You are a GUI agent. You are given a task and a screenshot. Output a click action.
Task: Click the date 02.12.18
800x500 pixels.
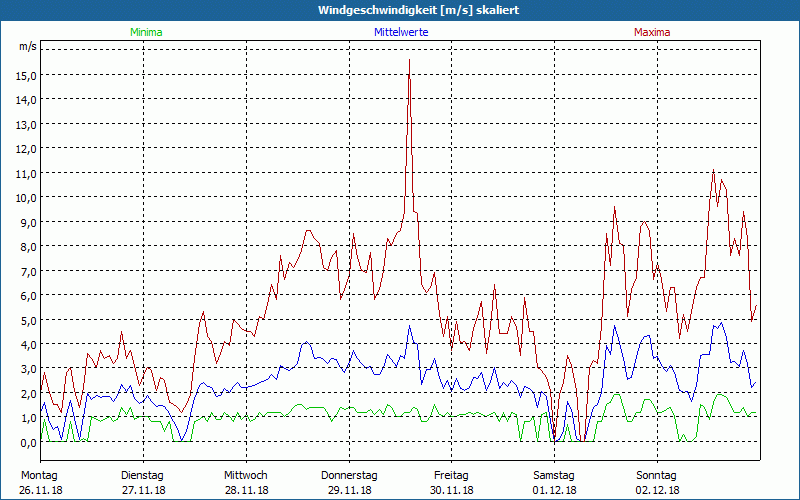click(x=658, y=490)
